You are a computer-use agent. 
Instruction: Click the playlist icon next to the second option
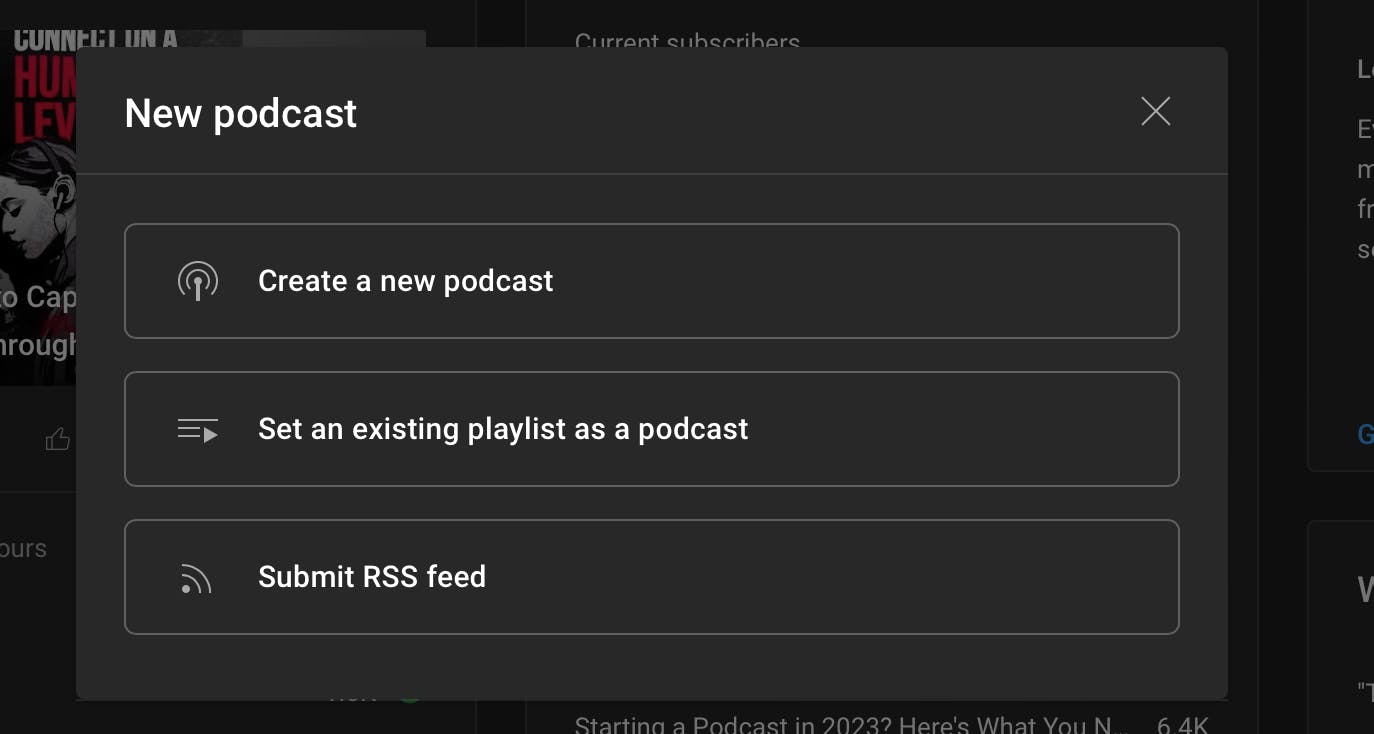click(x=197, y=429)
